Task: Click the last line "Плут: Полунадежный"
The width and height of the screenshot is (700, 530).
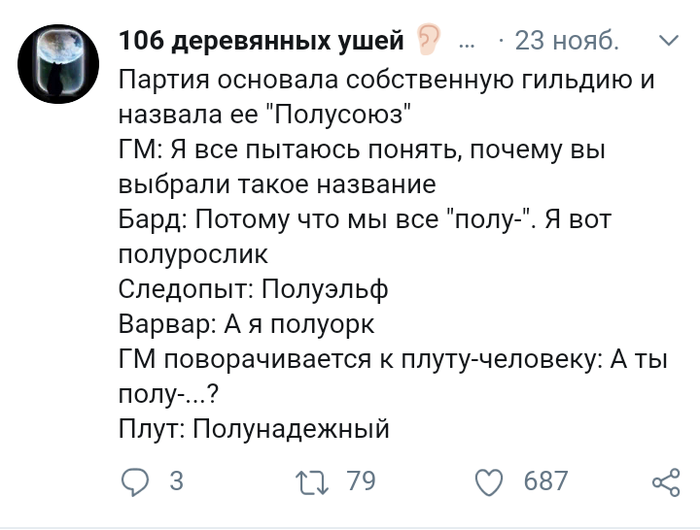Action: point(252,430)
